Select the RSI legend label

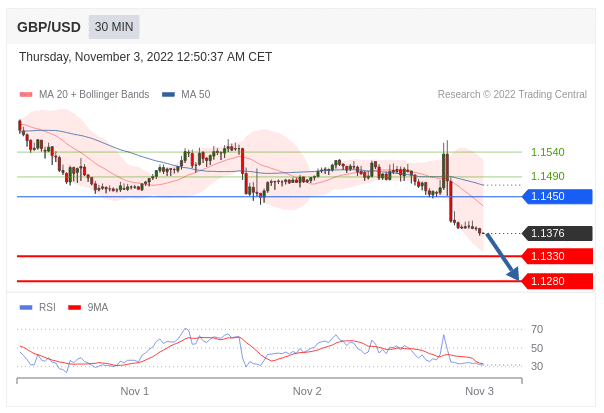coord(47,307)
